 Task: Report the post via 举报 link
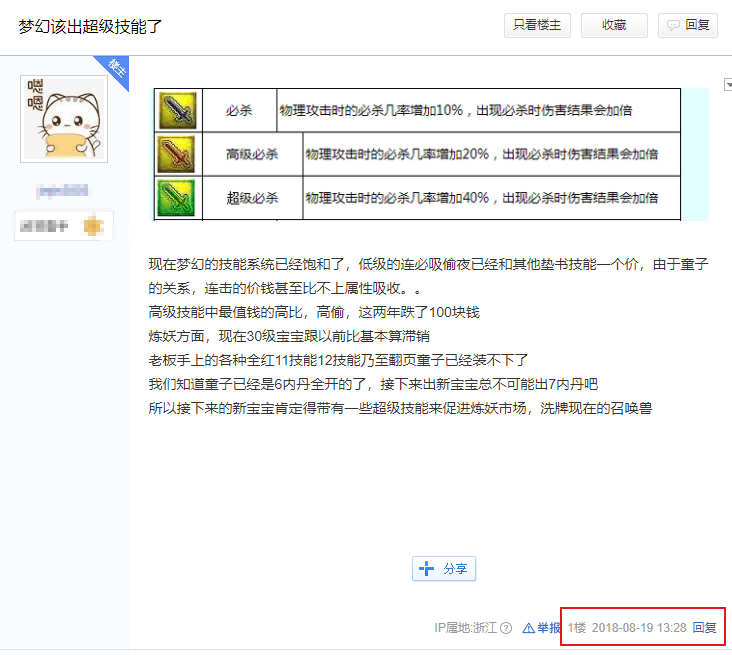[x=541, y=628]
